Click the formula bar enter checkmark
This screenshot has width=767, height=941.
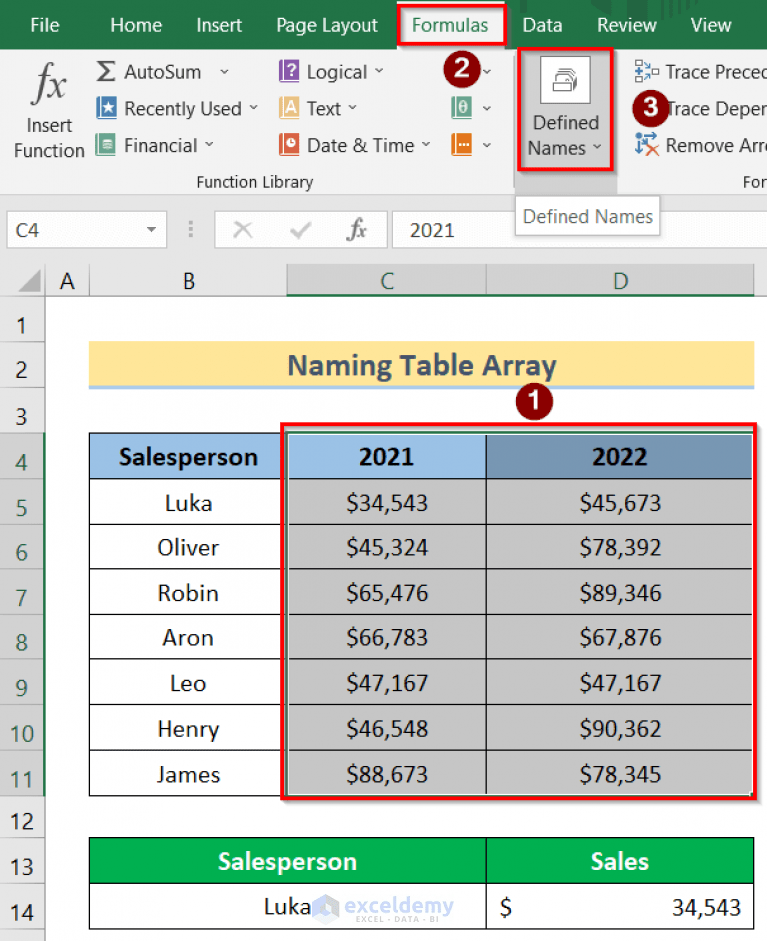click(x=300, y=229)
